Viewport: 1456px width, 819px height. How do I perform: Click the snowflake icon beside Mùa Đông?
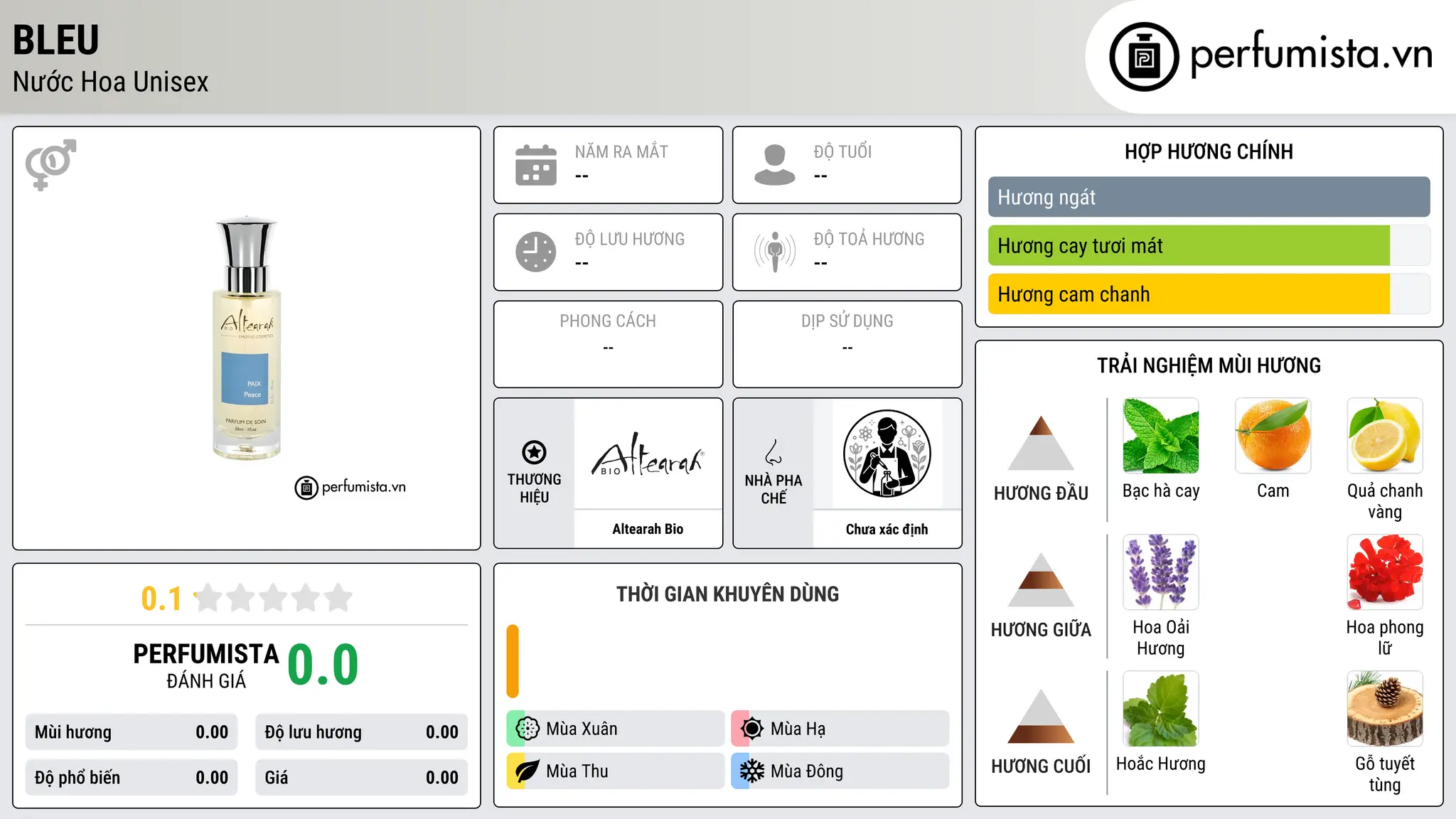click(x=752, y=771)
